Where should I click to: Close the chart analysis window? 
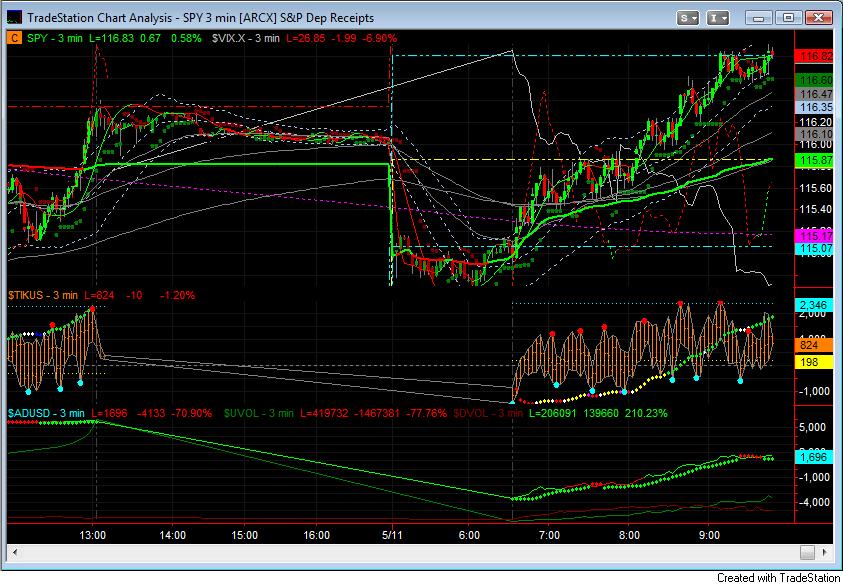818,18
